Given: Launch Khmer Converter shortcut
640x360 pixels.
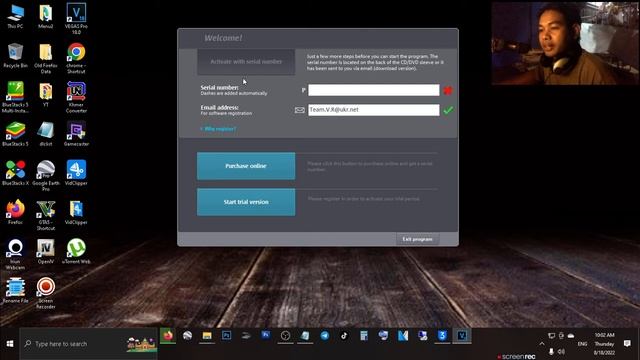Looking at the screenshot, I should point(76,97).
